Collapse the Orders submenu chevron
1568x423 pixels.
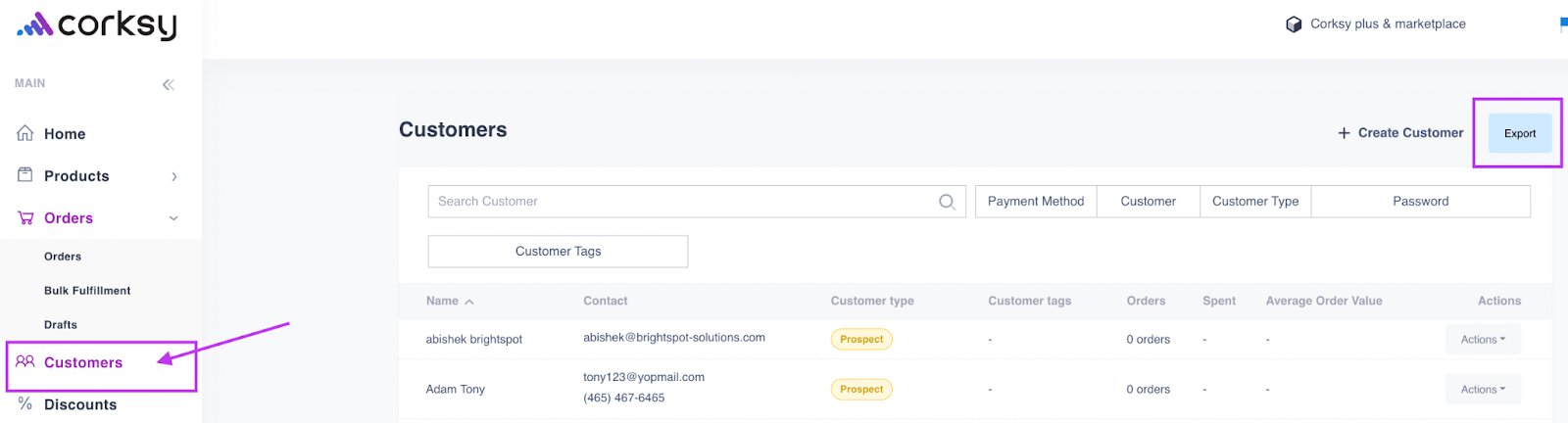click(173, 218)
